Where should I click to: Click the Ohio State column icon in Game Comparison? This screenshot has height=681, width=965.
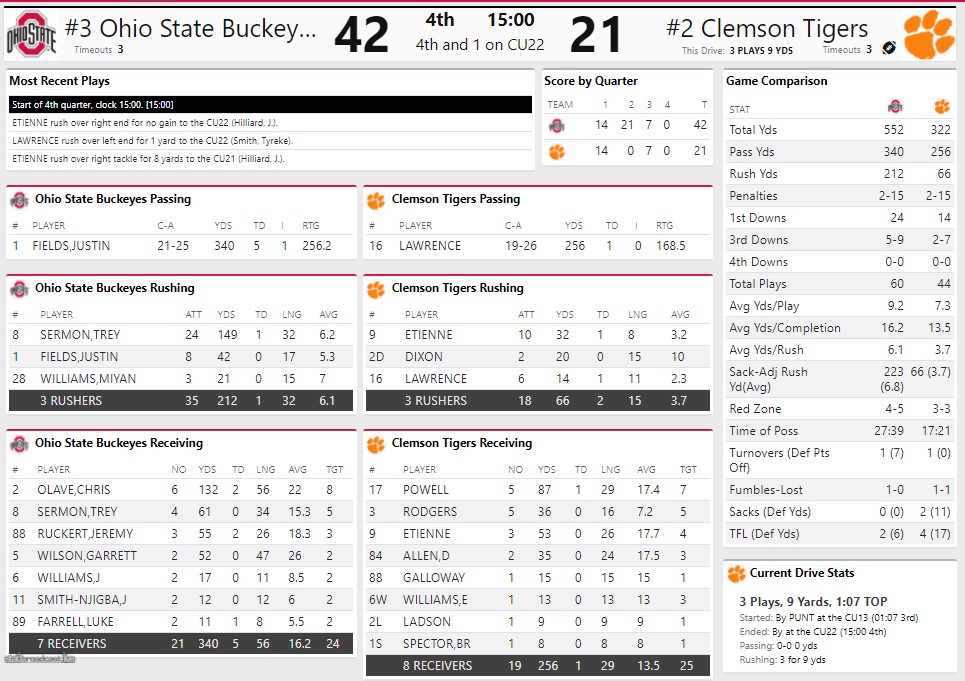pyautogui.click(x=895, y=106)
